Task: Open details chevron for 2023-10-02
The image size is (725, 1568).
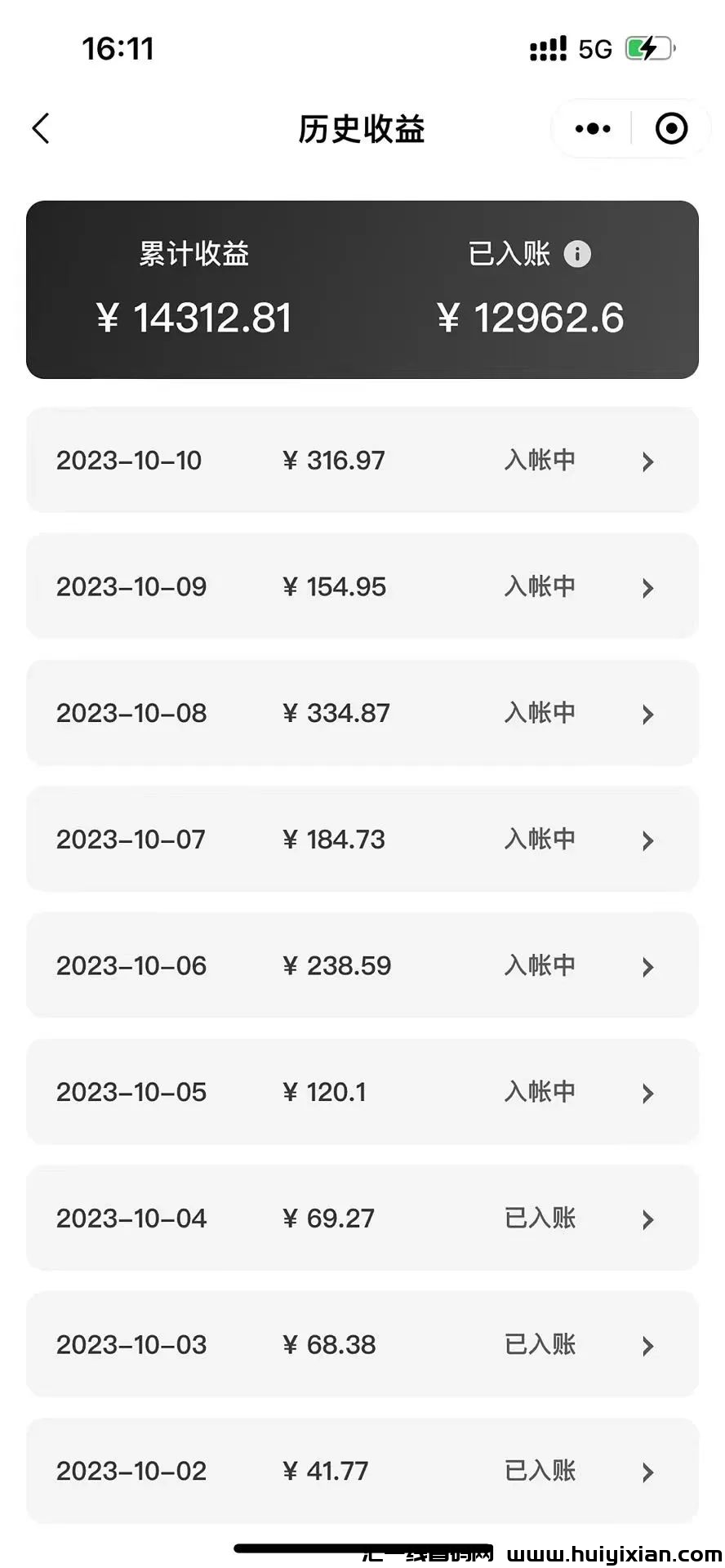Action: 647,1472
